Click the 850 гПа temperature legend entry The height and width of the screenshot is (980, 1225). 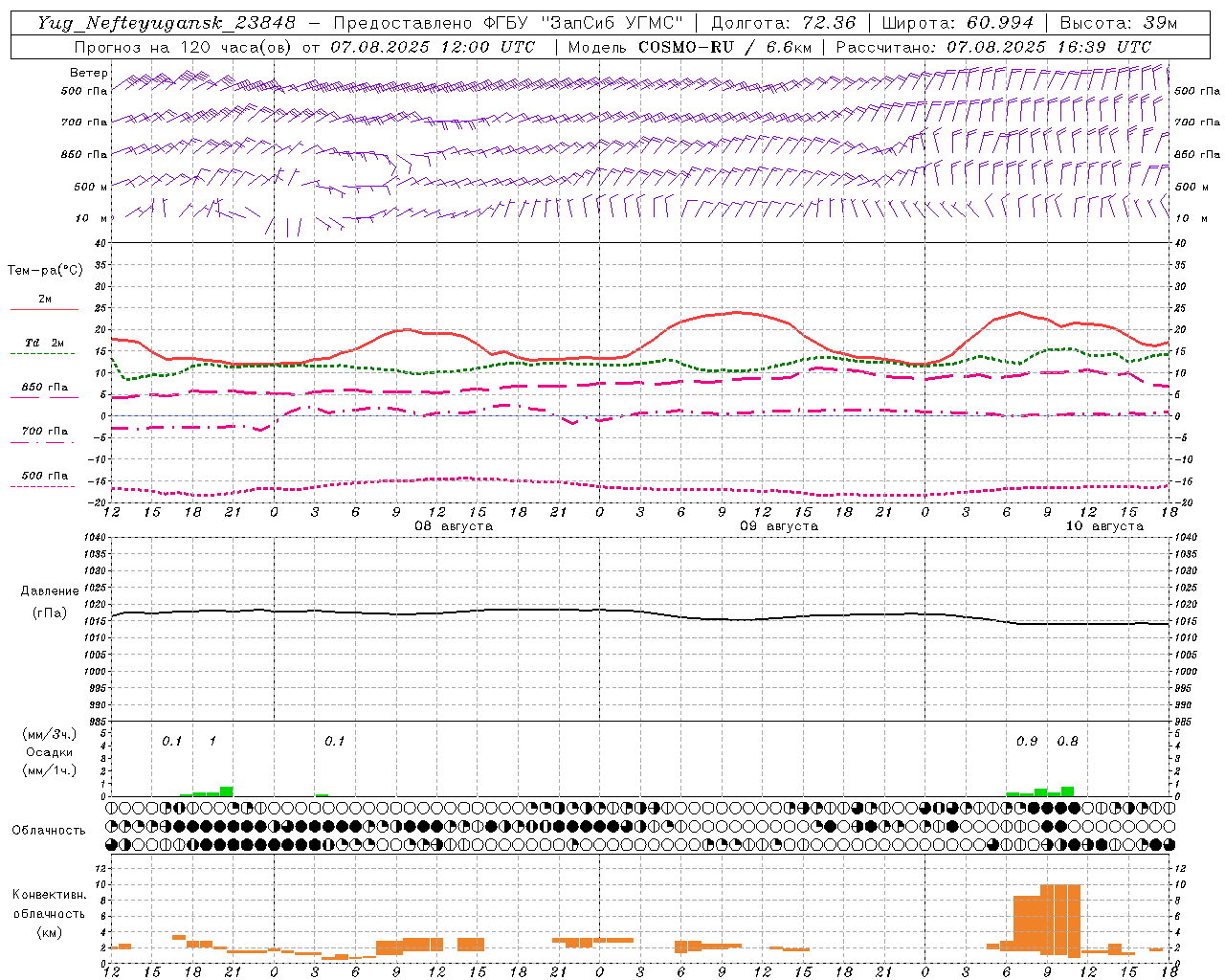coord(45,388)
